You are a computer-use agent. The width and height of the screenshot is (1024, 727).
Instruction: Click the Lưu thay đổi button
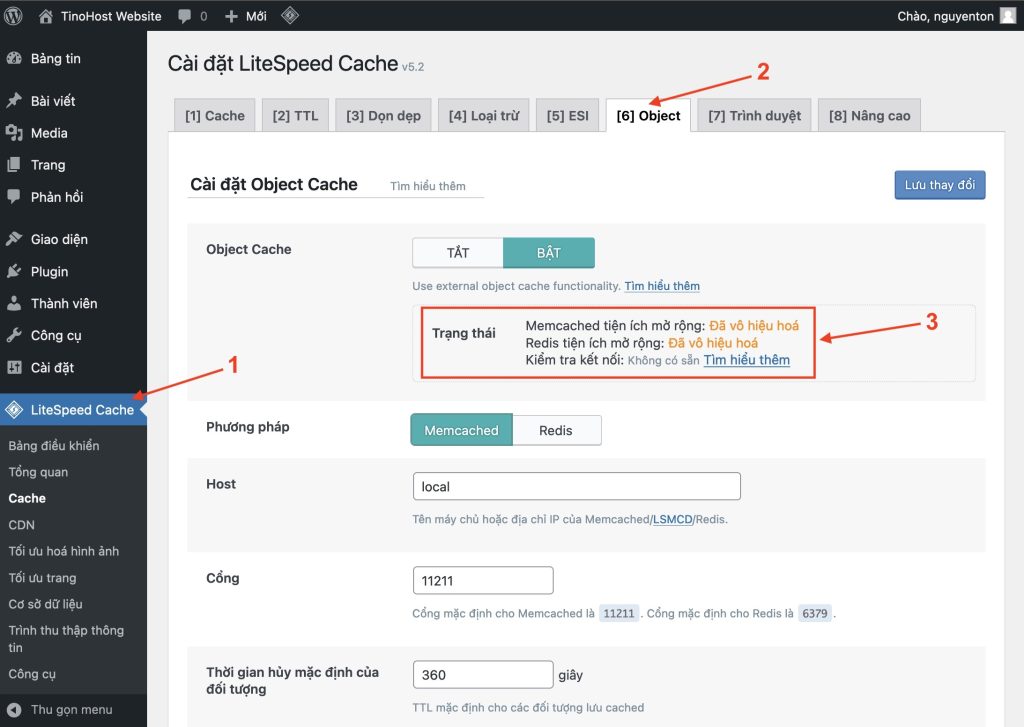point(940,185)
